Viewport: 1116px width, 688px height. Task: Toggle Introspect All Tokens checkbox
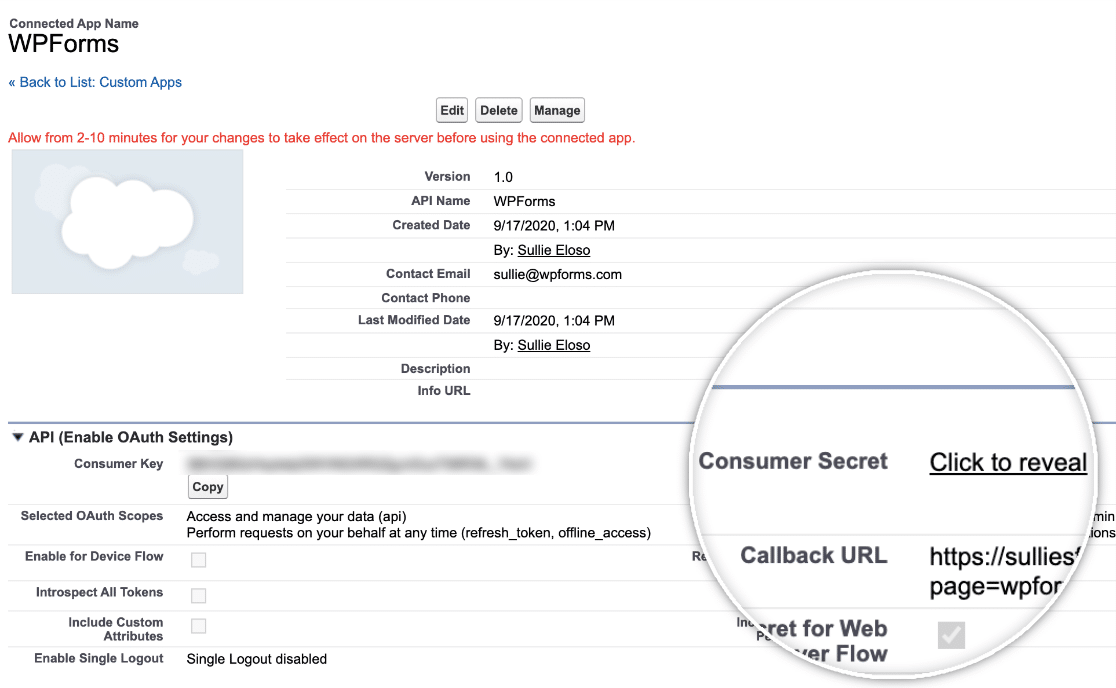pos(199,596)
